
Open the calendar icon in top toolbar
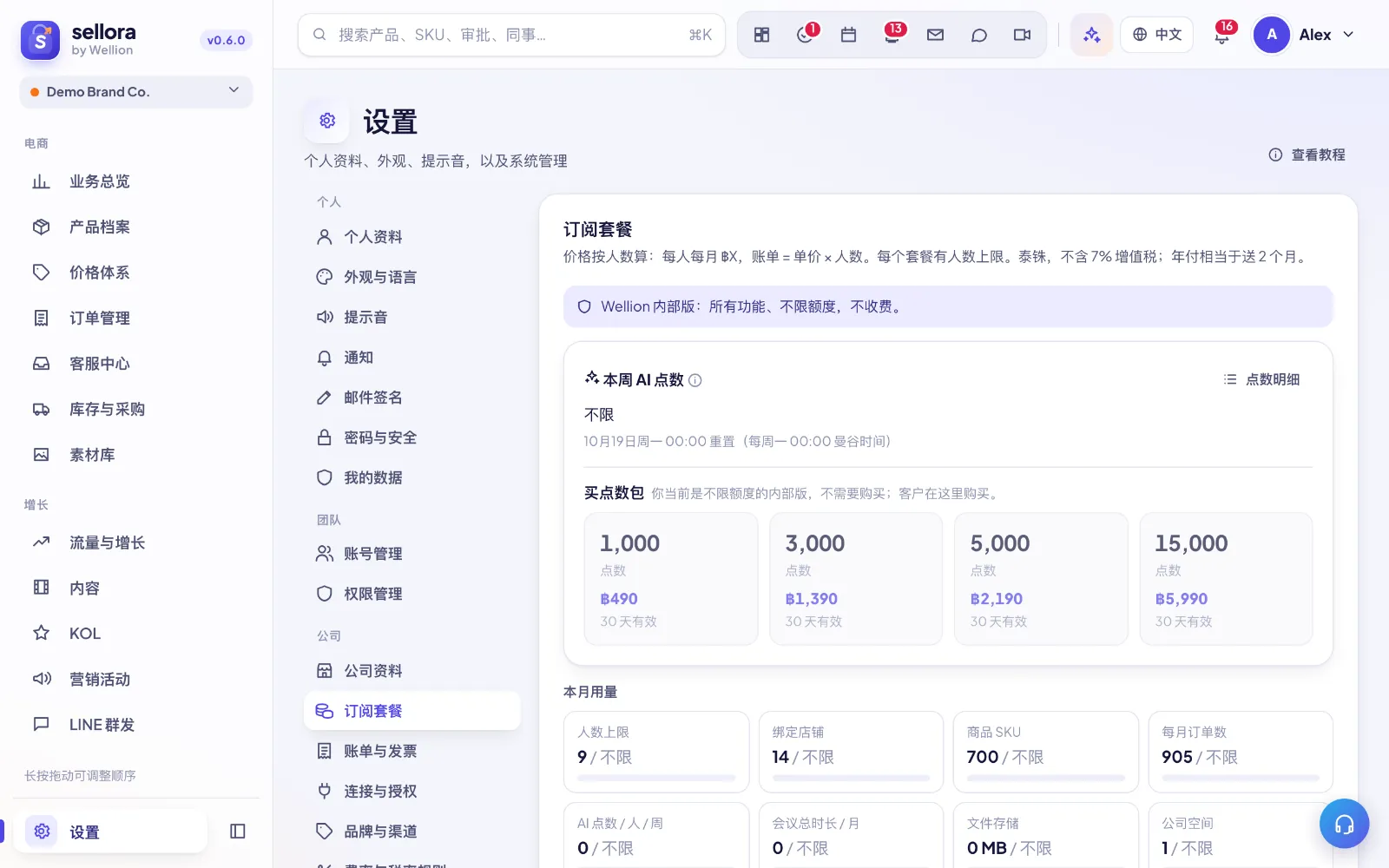(848, 35)
